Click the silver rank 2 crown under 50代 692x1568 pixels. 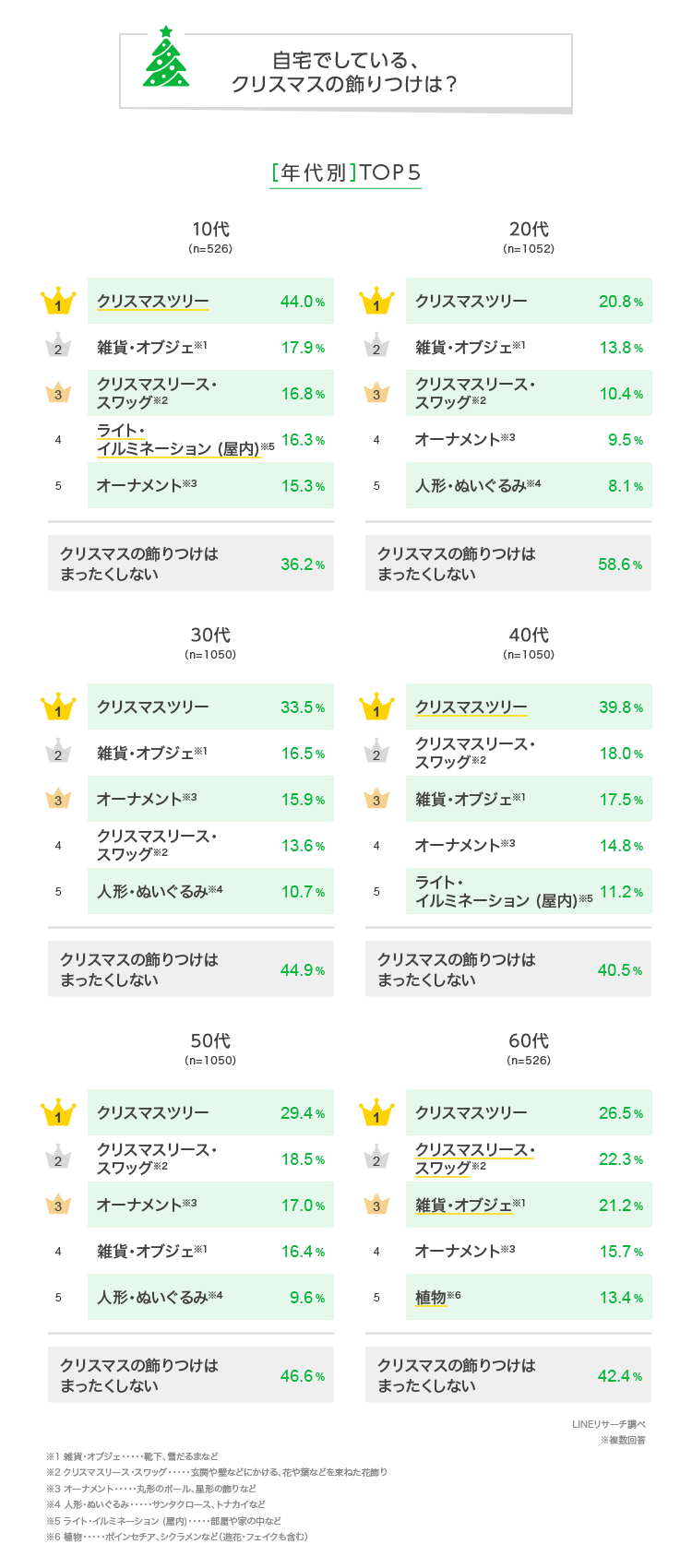(58, 1159)
